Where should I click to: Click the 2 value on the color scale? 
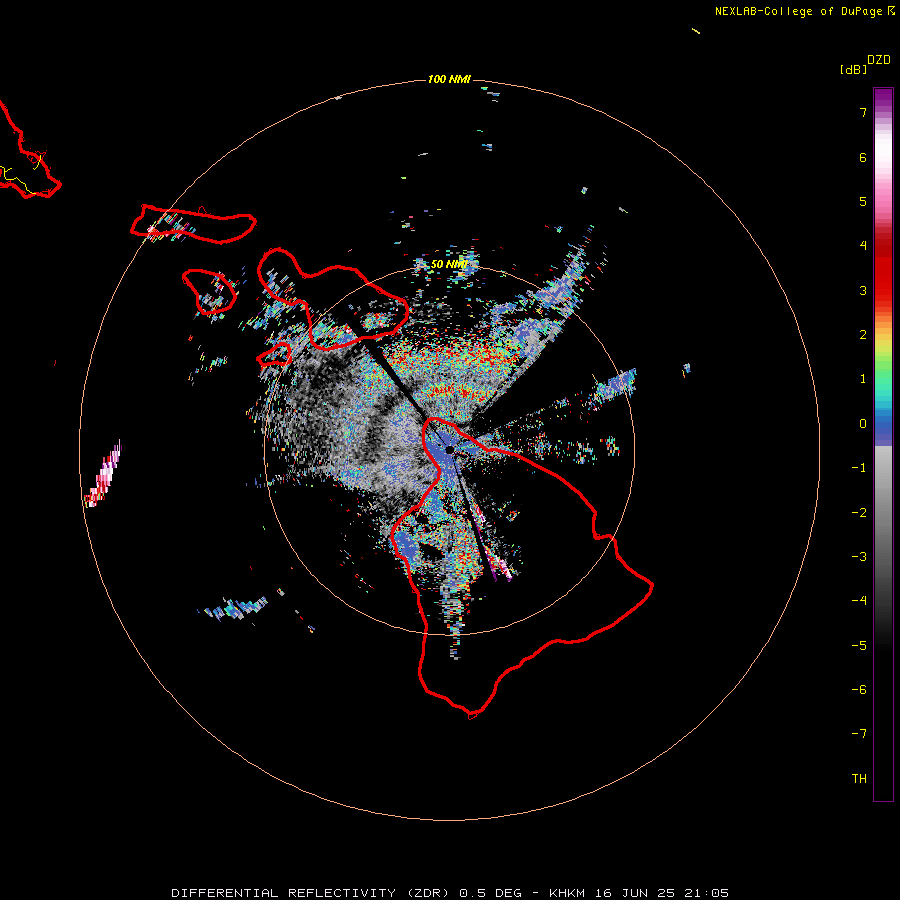coord(863,335)
